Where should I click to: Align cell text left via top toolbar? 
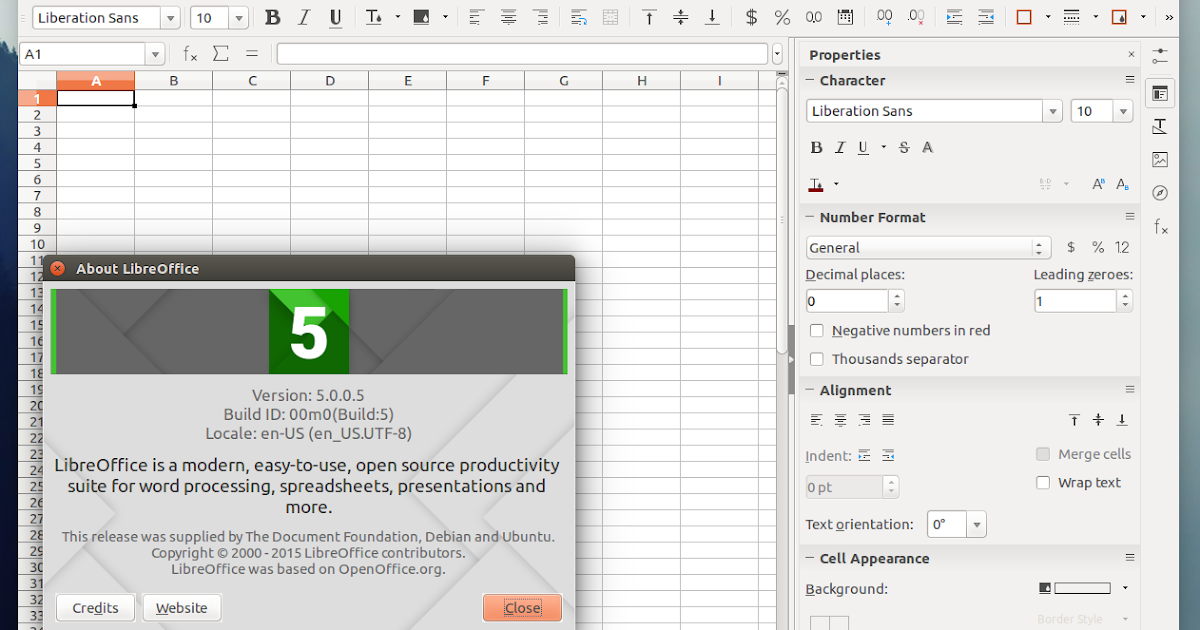point(477,18)
